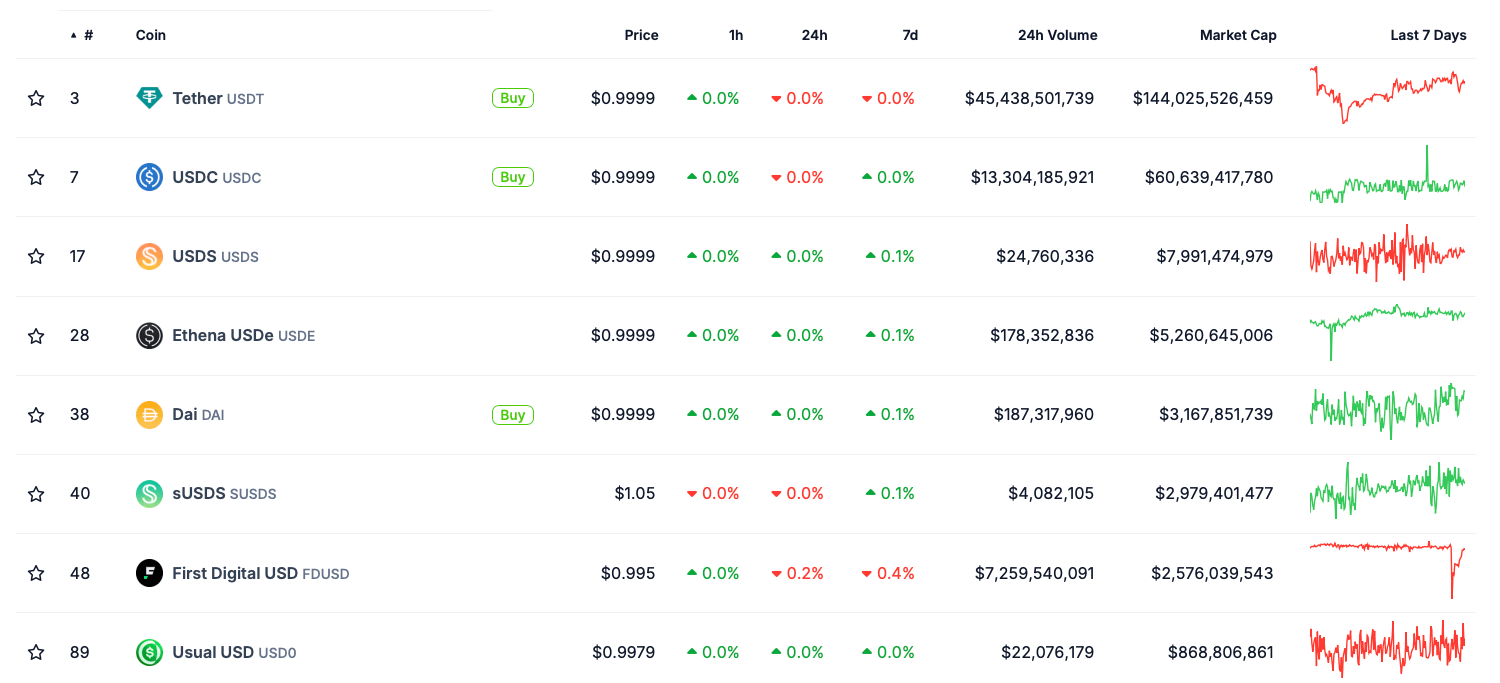Screen dimensions: 1500x683
Task: Open the Ethena USDe coin link
Action: (x=244, y=335)
